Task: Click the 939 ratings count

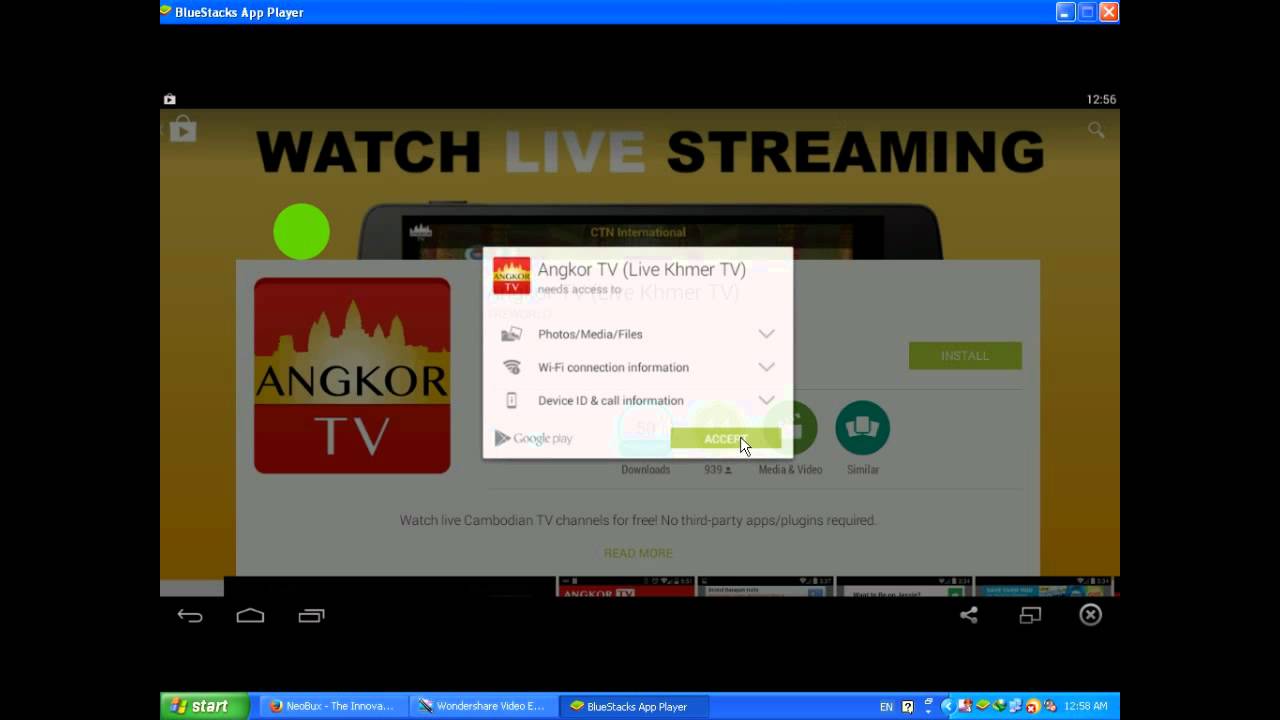Action: tap(717, 470)
